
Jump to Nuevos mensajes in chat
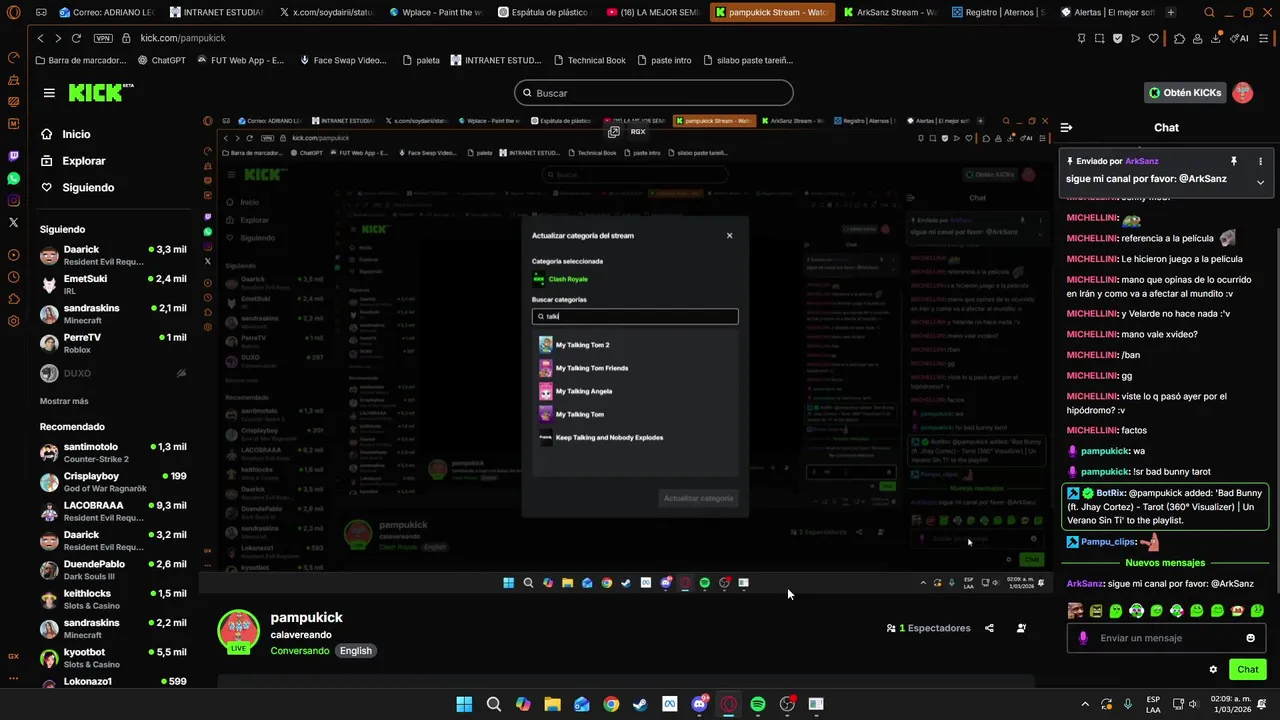coord(1165,563)
